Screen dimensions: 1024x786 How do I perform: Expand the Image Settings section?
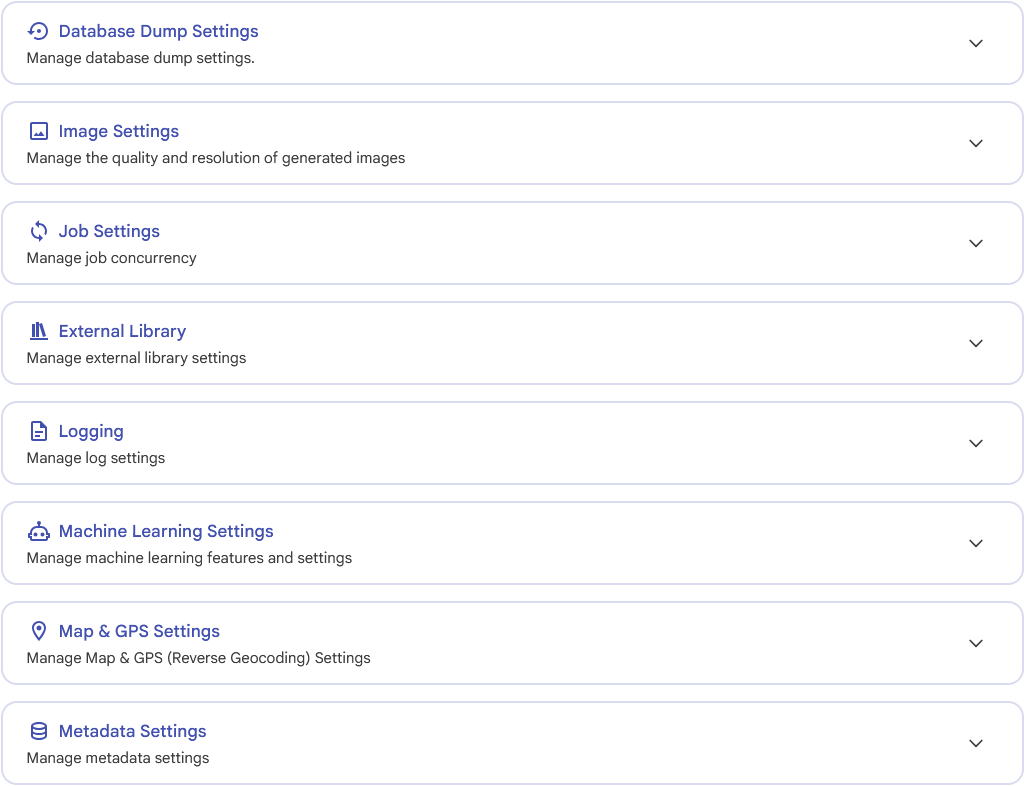pyautogui.click(x=976, y=143)
